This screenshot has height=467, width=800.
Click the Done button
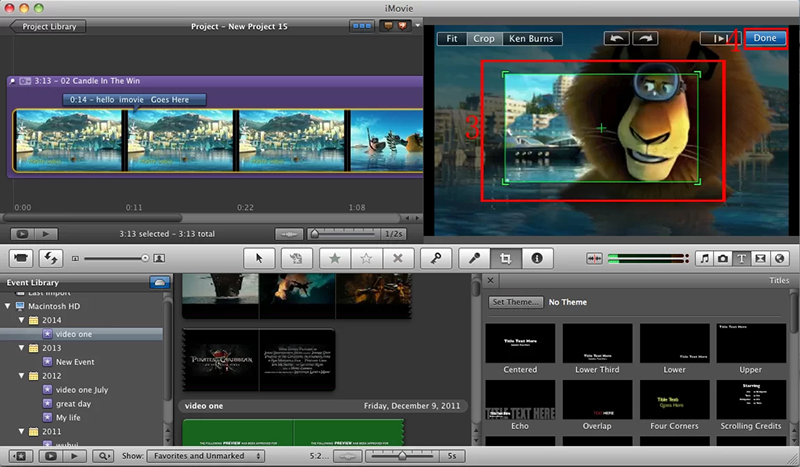pyautogui.click(x=765, y=38)
